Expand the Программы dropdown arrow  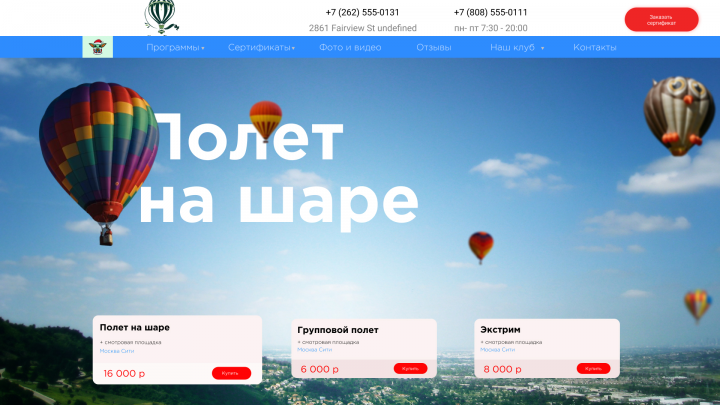point(202,48)
